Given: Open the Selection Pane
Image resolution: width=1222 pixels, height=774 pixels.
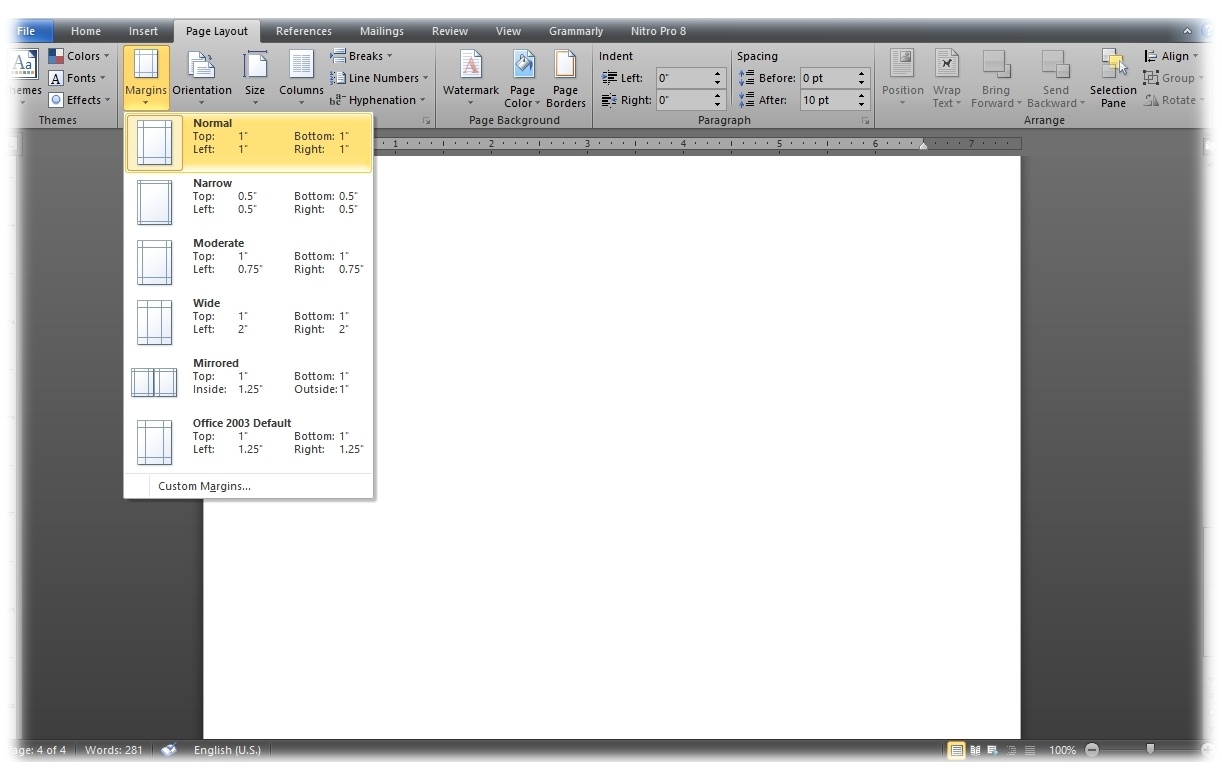Looking at the screenshot, I should point(1113,66).
